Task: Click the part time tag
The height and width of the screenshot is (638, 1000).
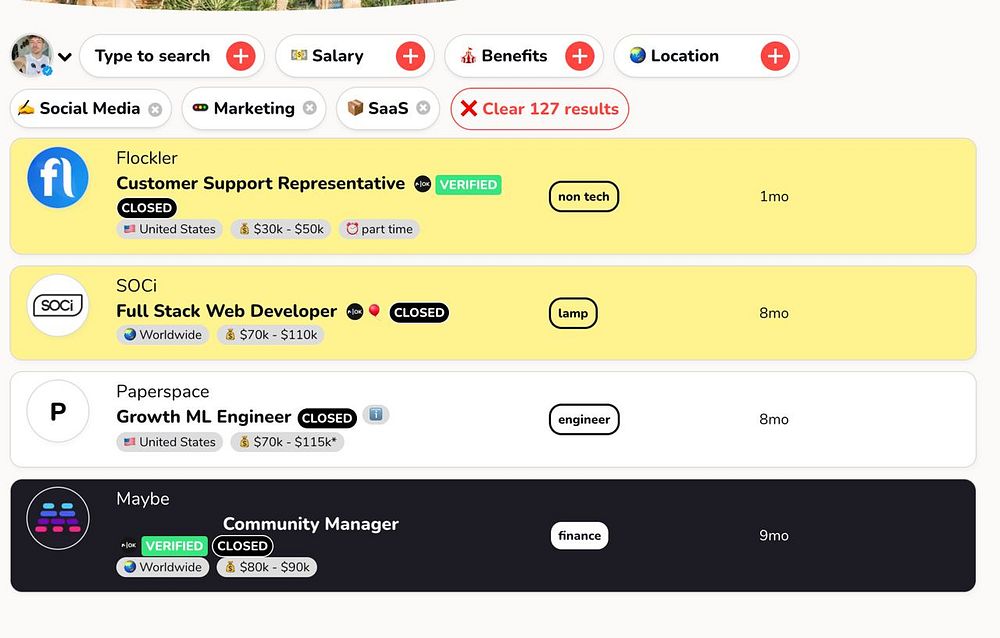Action: (x=379, y=229)
